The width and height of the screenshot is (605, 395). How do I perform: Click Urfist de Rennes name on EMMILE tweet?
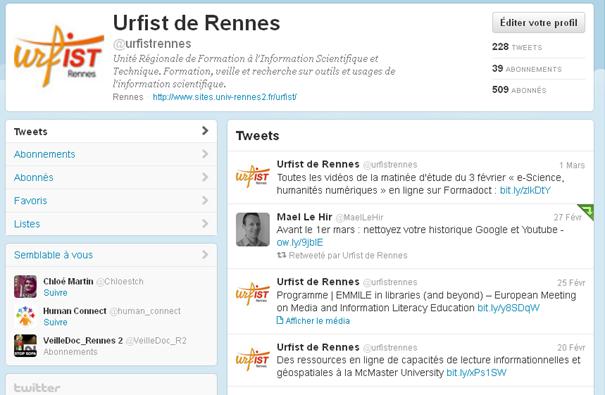point(318,282)
